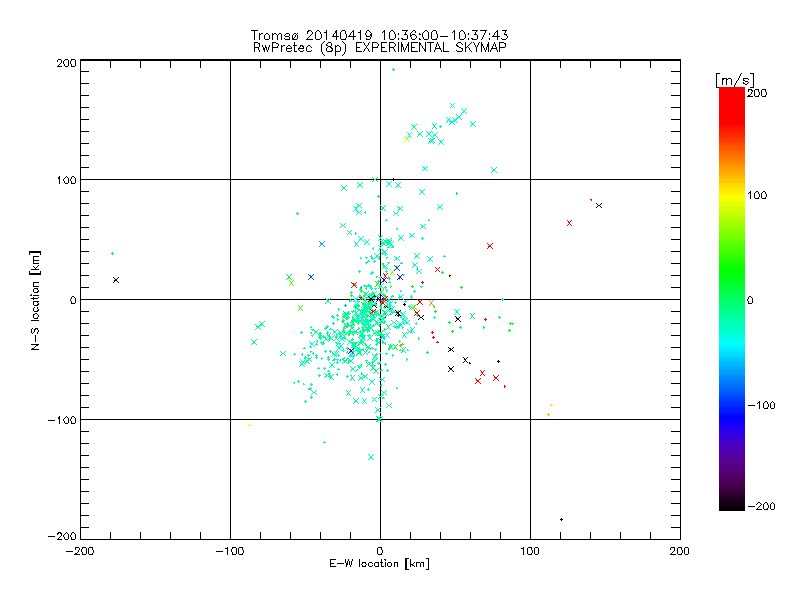Click the N-S axis "100" tick label

click(66, 180)
